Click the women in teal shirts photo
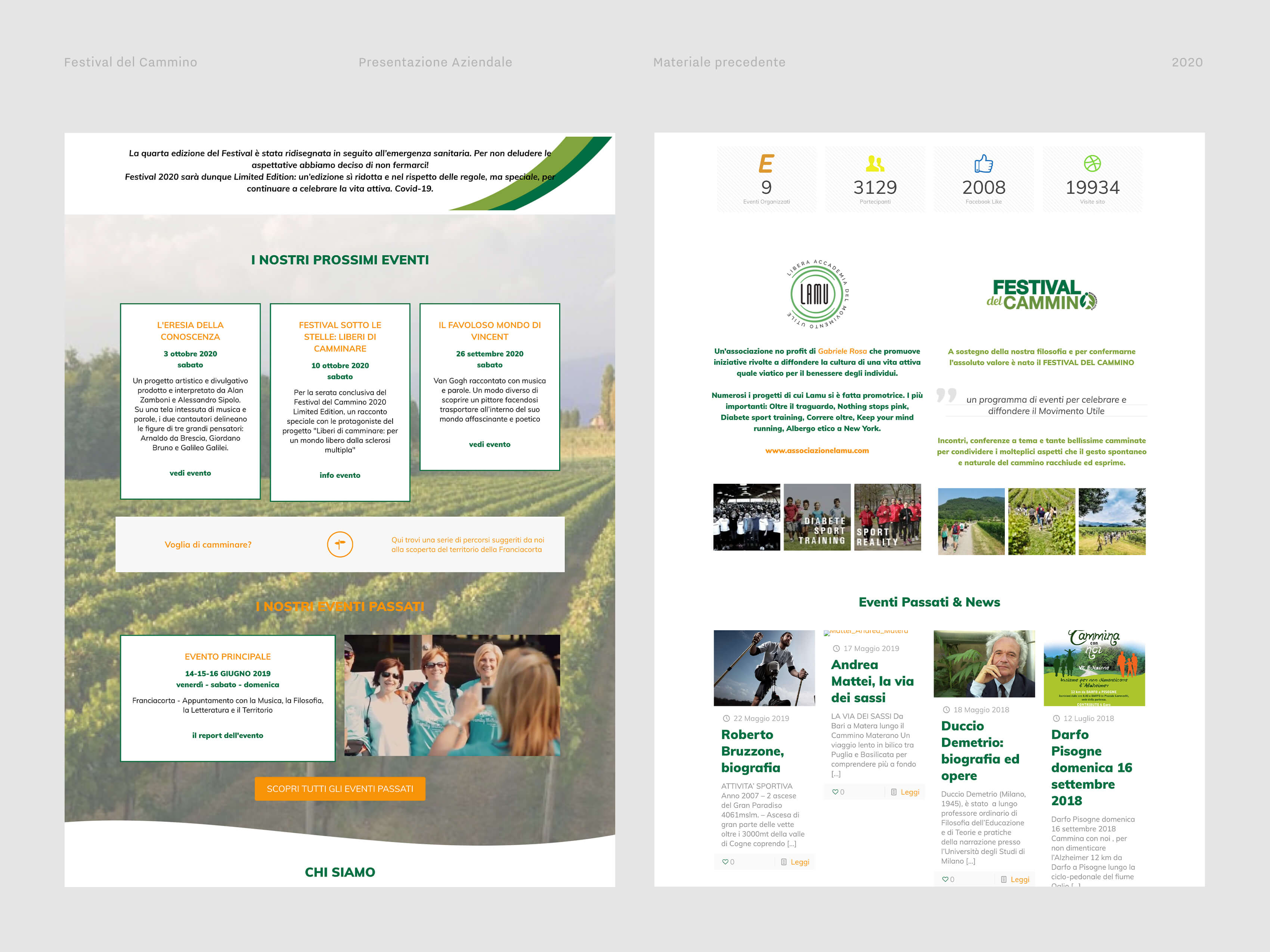1270x952 pixels. (452, 695)
